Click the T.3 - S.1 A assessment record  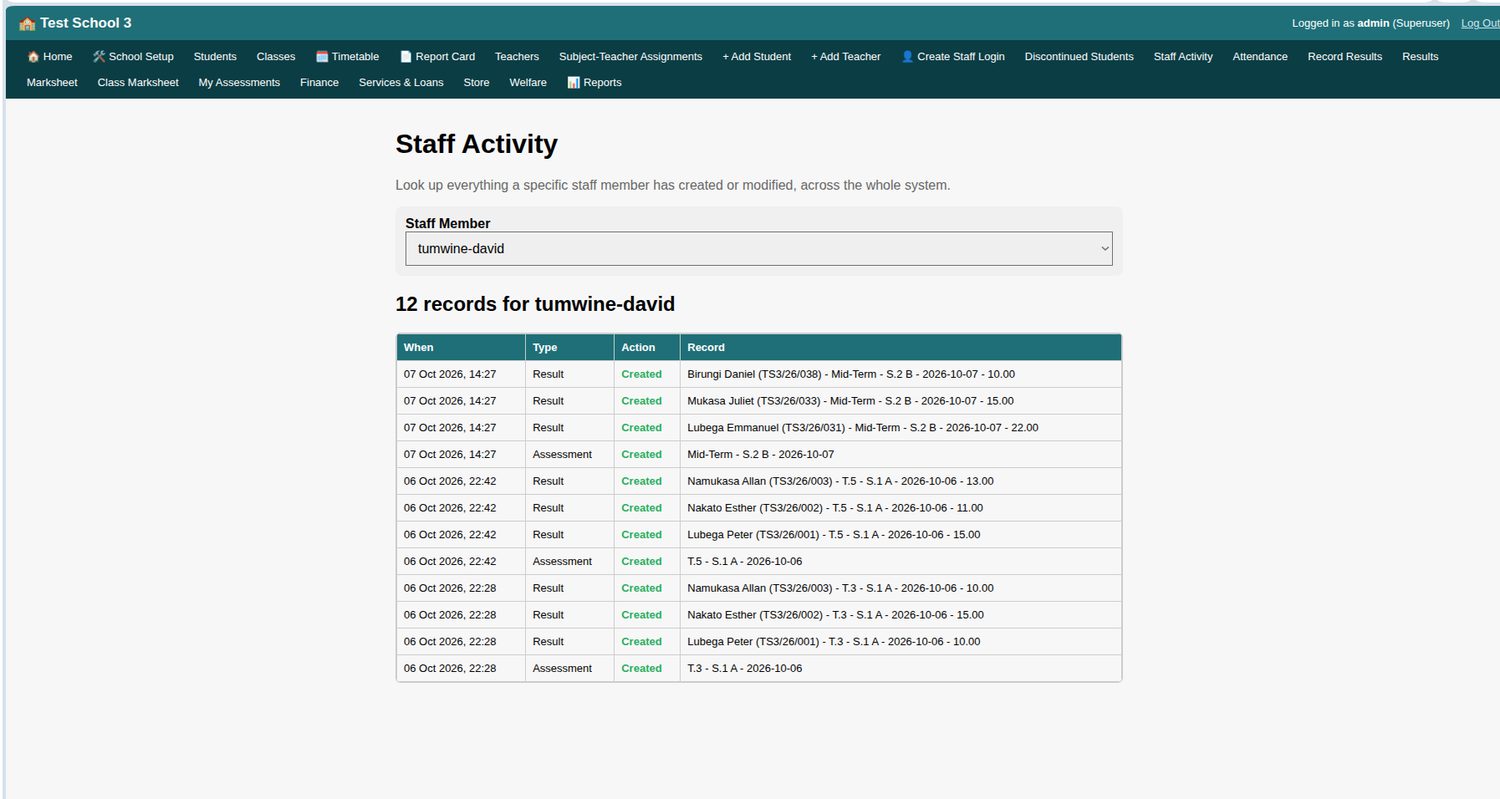click(x=745, y=669)
